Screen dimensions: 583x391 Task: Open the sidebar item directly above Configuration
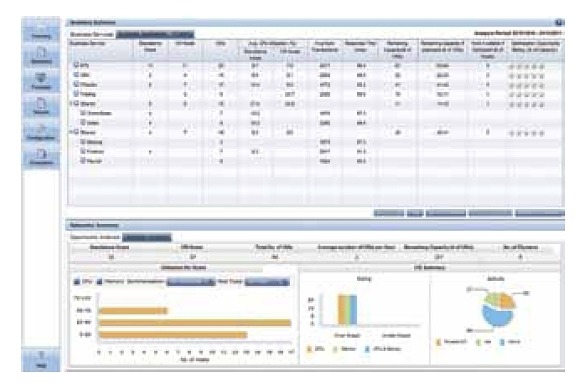click(41, 106)
